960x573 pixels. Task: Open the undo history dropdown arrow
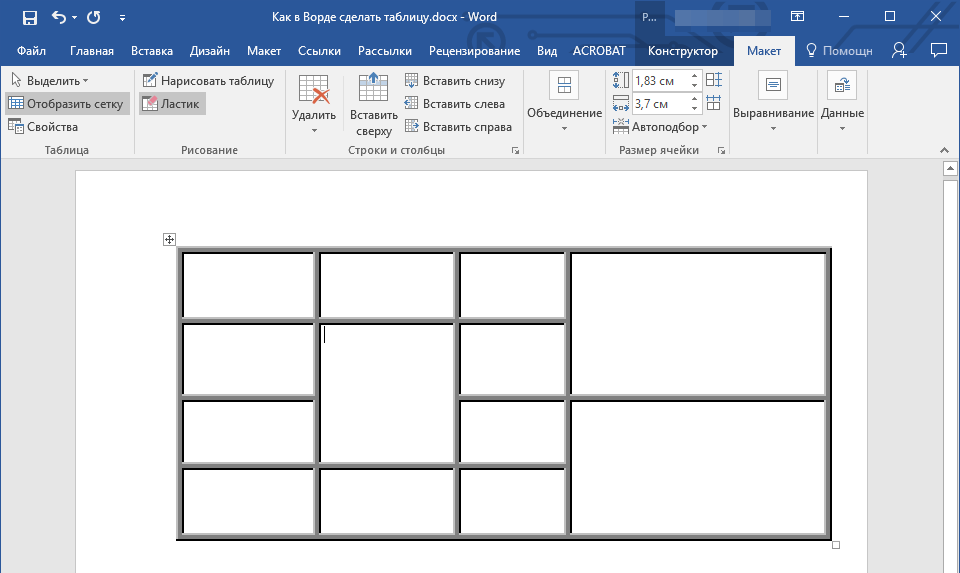(75, 18)
